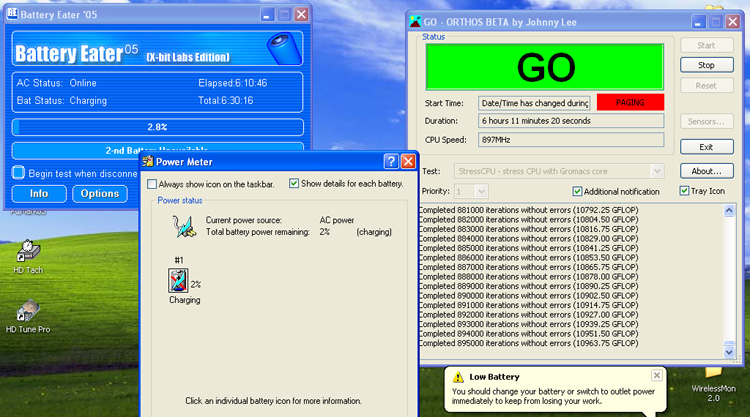750x417 pixels.
Task: Click the CPU Speed field showing 897MHz
Action: 571,140
